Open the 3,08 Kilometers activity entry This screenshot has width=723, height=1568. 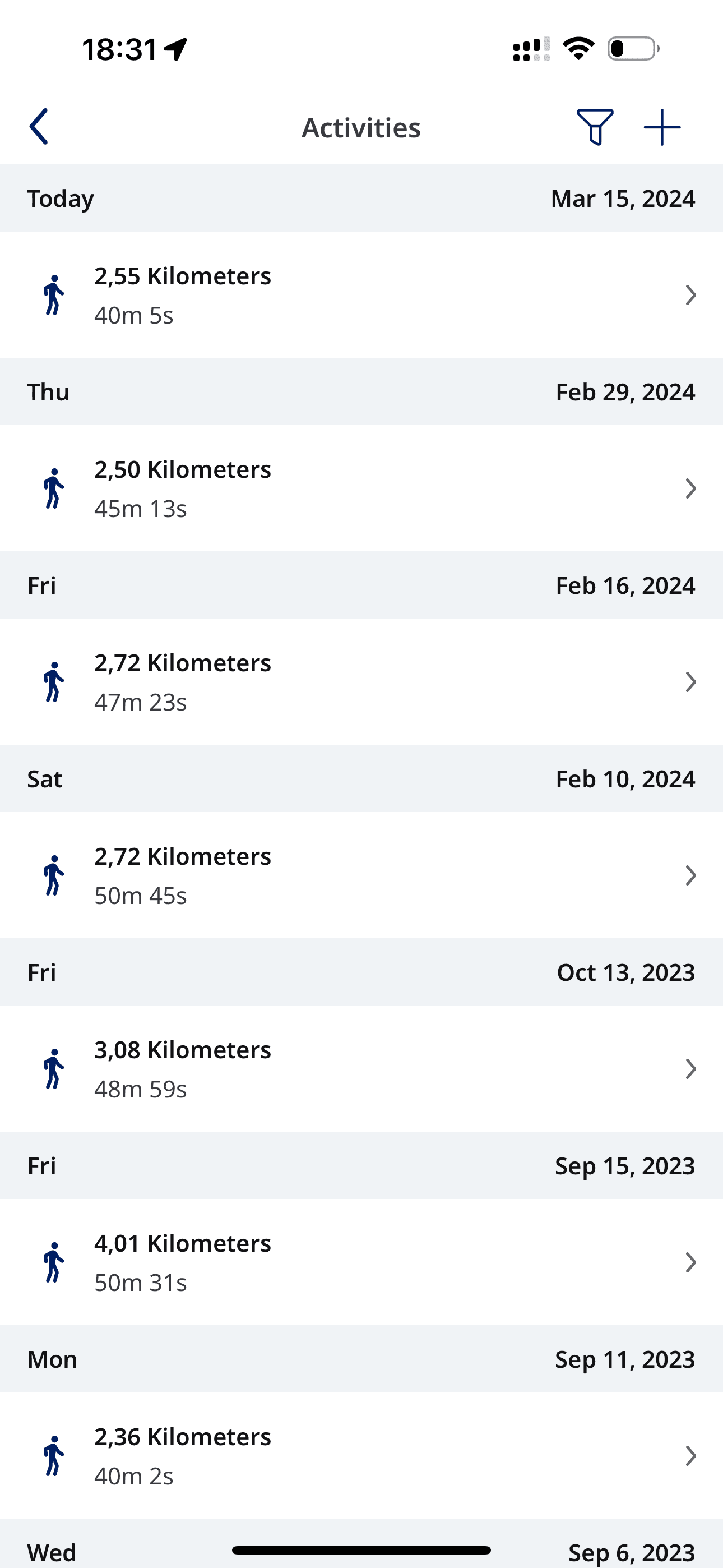[x=361, y=1069]
